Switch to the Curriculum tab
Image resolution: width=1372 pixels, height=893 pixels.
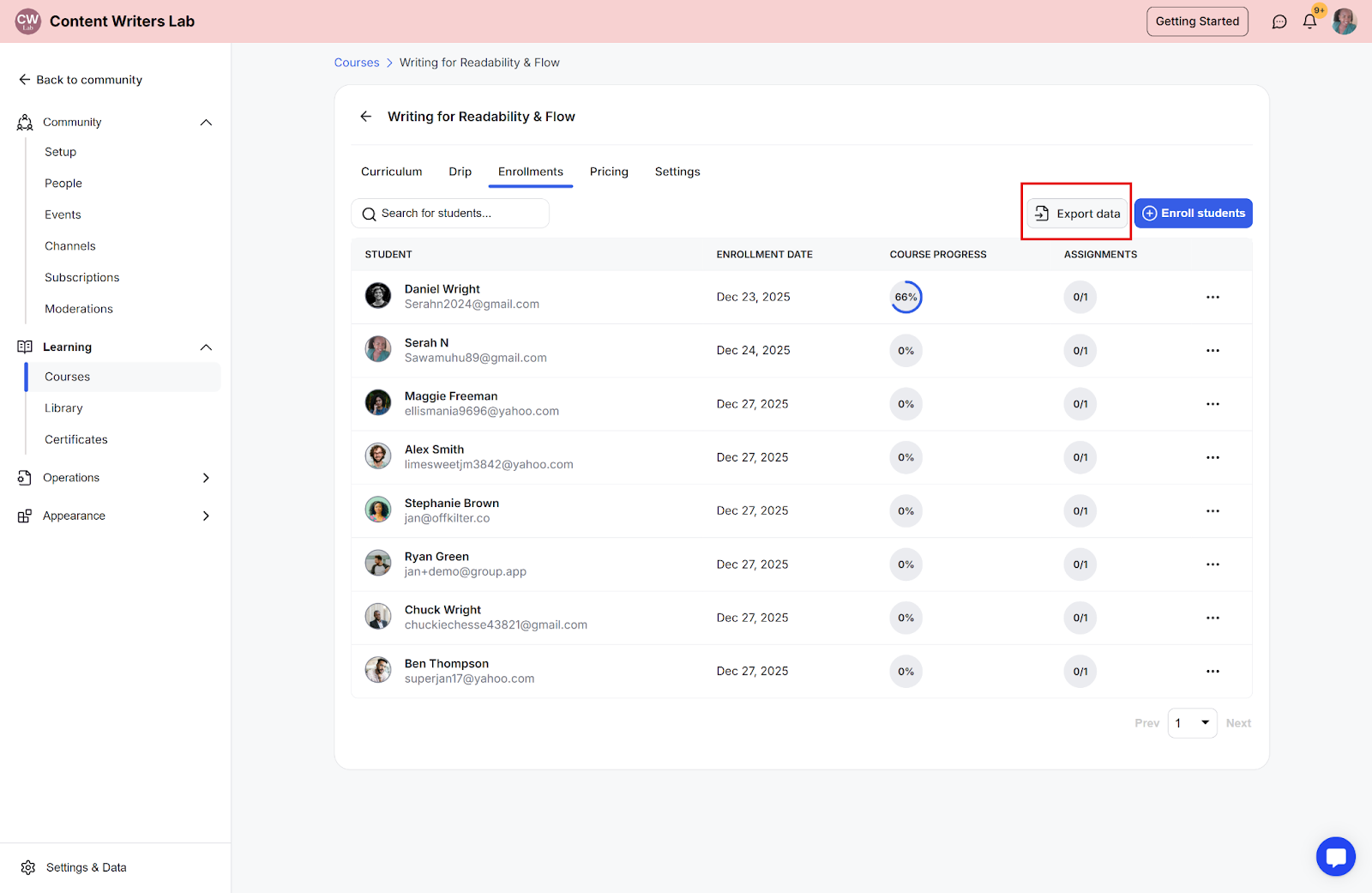(391, 172)
